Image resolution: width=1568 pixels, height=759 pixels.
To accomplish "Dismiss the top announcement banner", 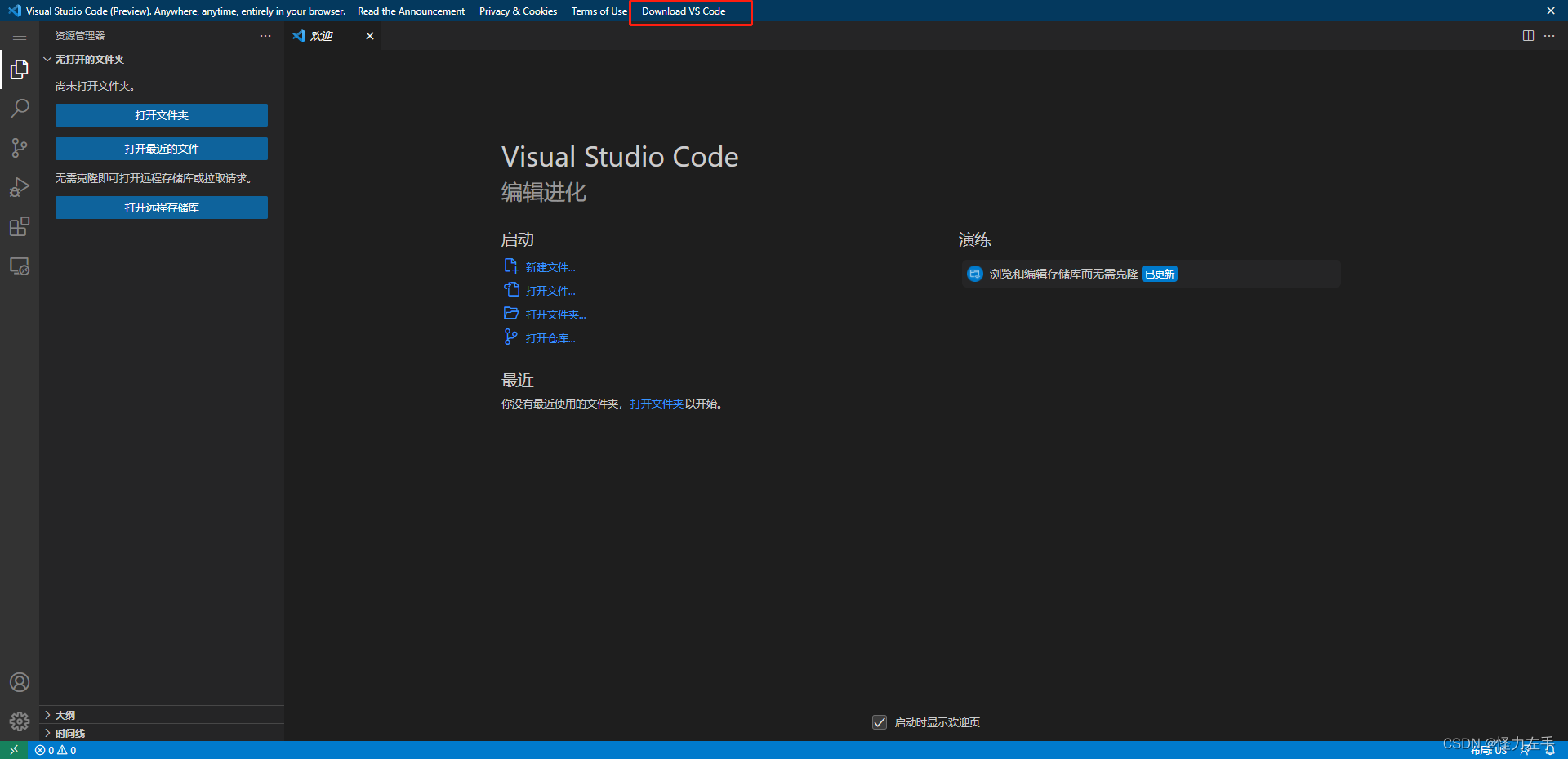I will point(1551,11).
